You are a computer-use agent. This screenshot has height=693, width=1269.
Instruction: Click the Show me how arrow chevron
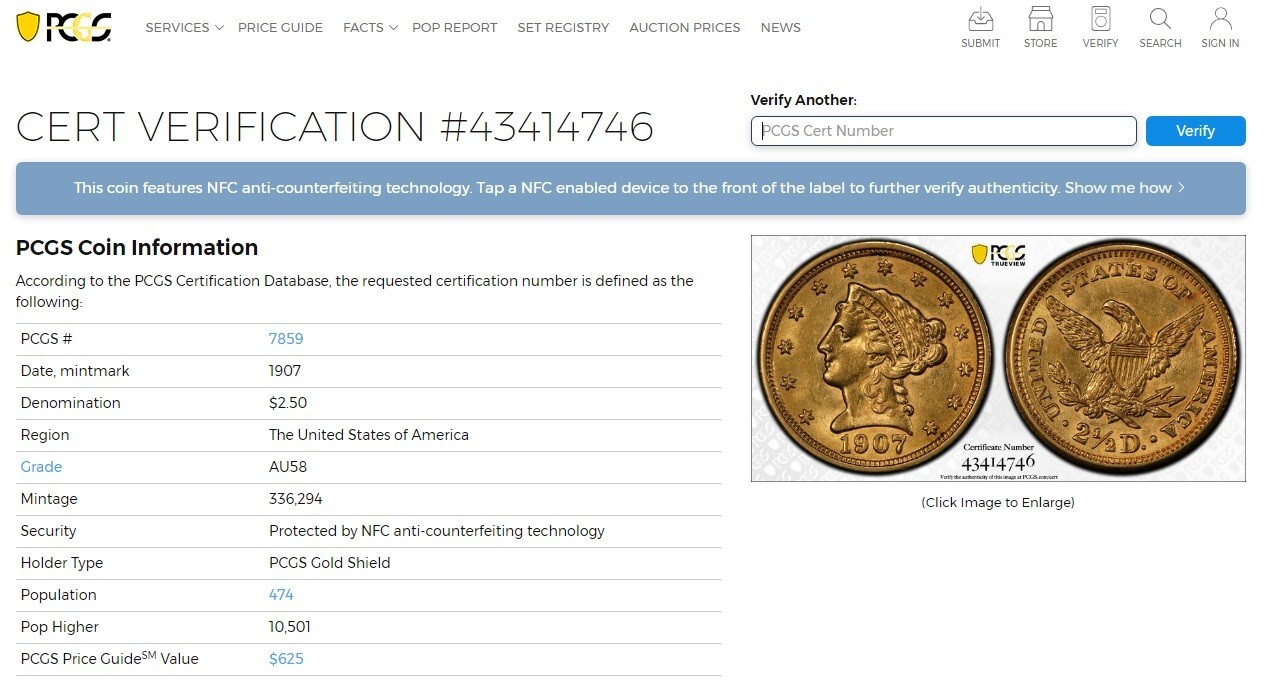[1181, 188]
